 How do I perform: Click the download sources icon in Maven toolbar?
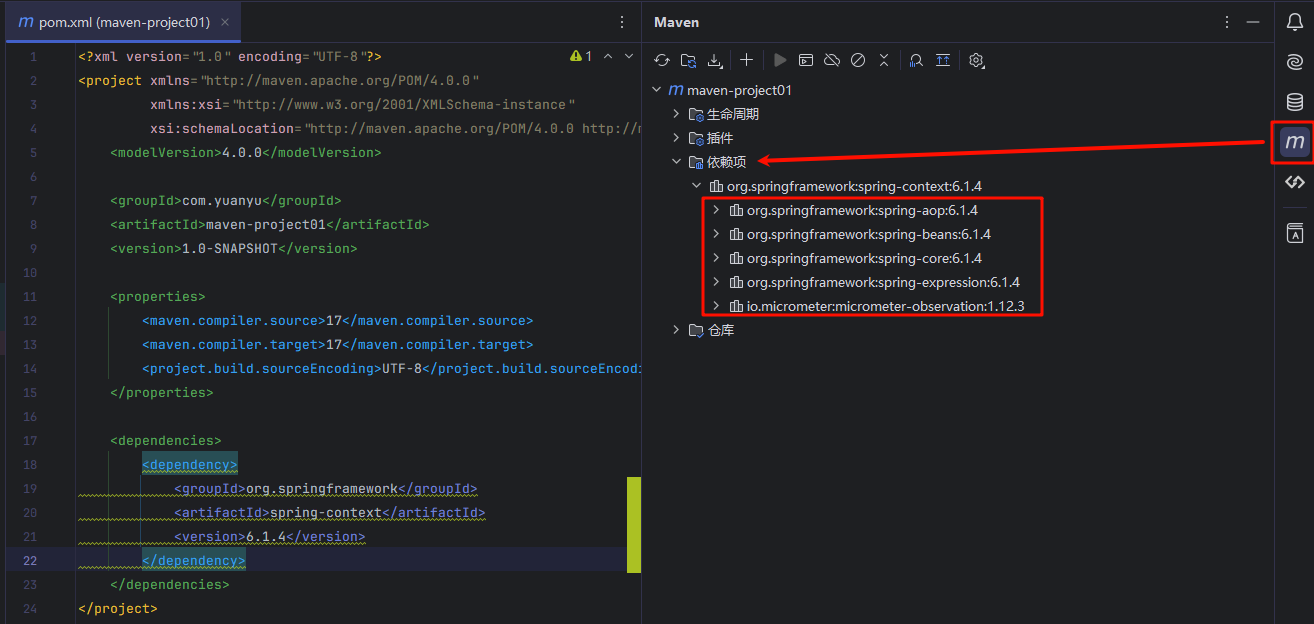[714, 61]
